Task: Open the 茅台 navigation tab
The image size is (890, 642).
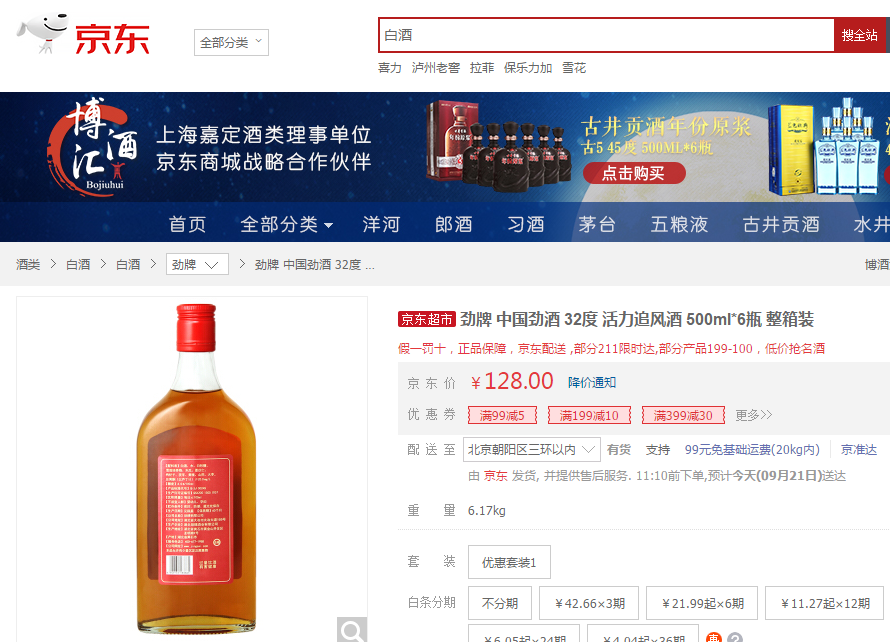Action: click(x=597, y=224)
